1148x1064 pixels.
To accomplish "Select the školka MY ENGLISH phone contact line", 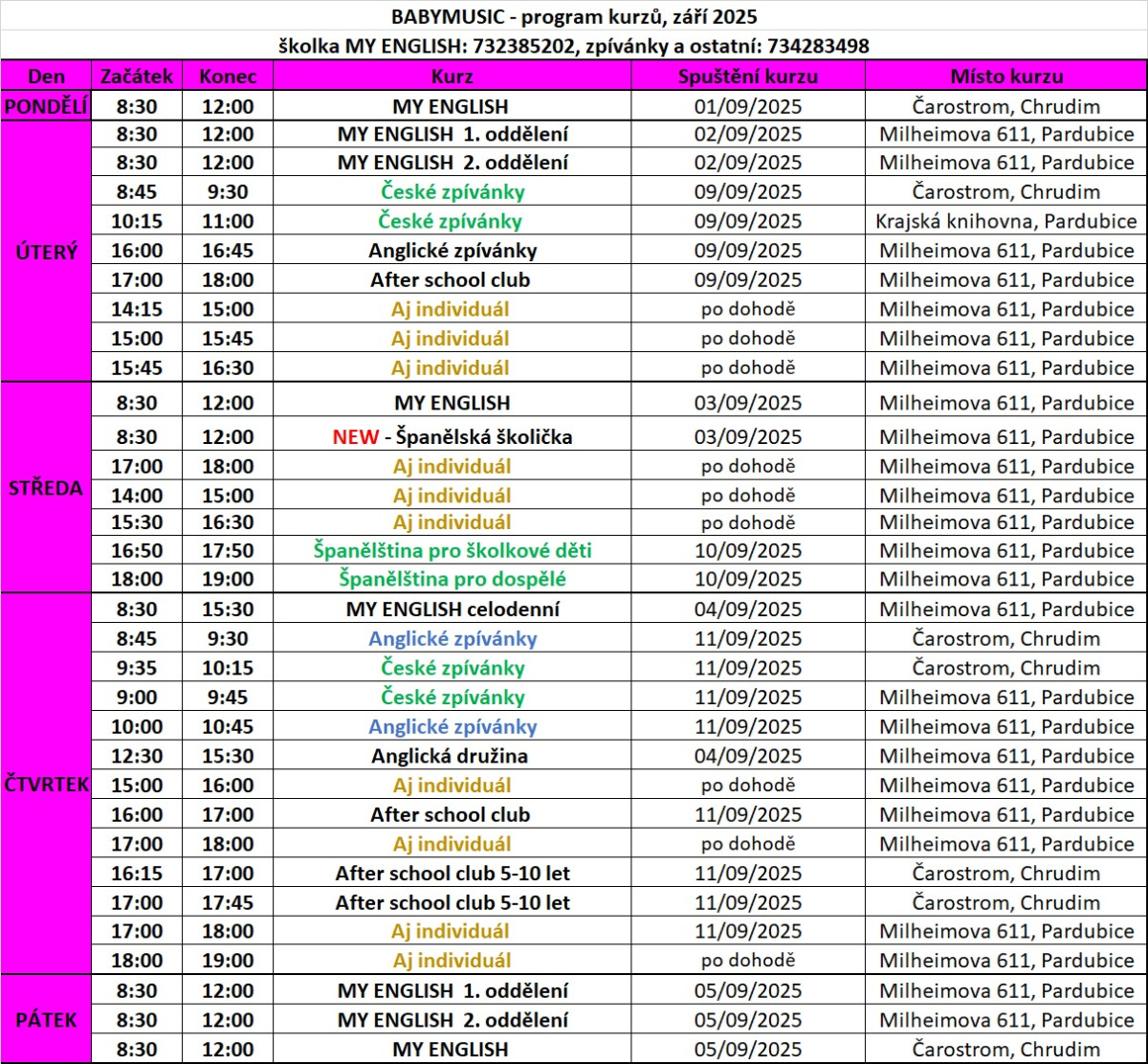I will 574,46.
